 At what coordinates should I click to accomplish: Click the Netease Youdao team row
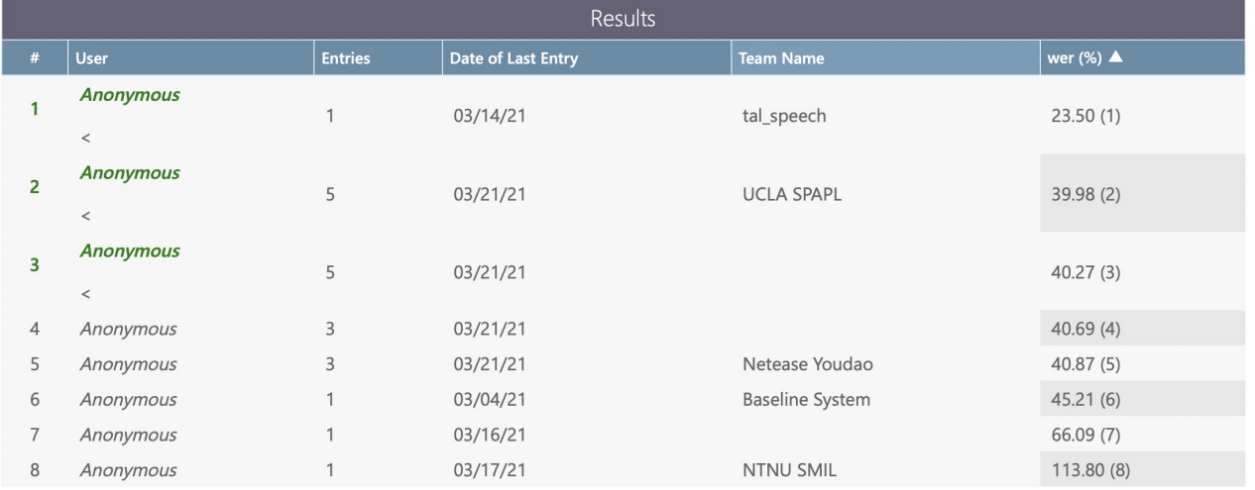pyautogui.click(x=807, y=365)
